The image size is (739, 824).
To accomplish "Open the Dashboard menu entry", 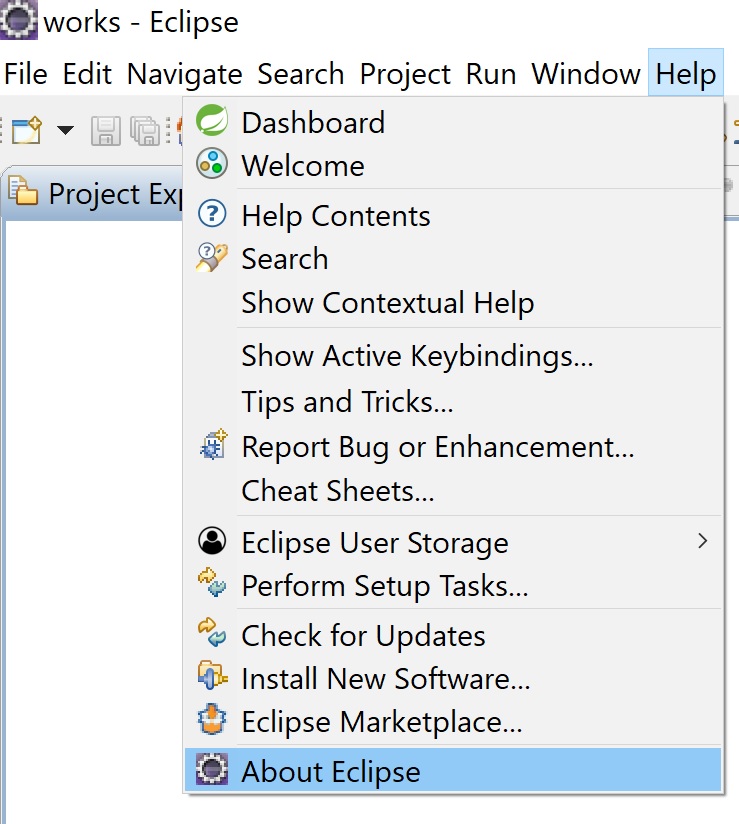I will 453,123.
